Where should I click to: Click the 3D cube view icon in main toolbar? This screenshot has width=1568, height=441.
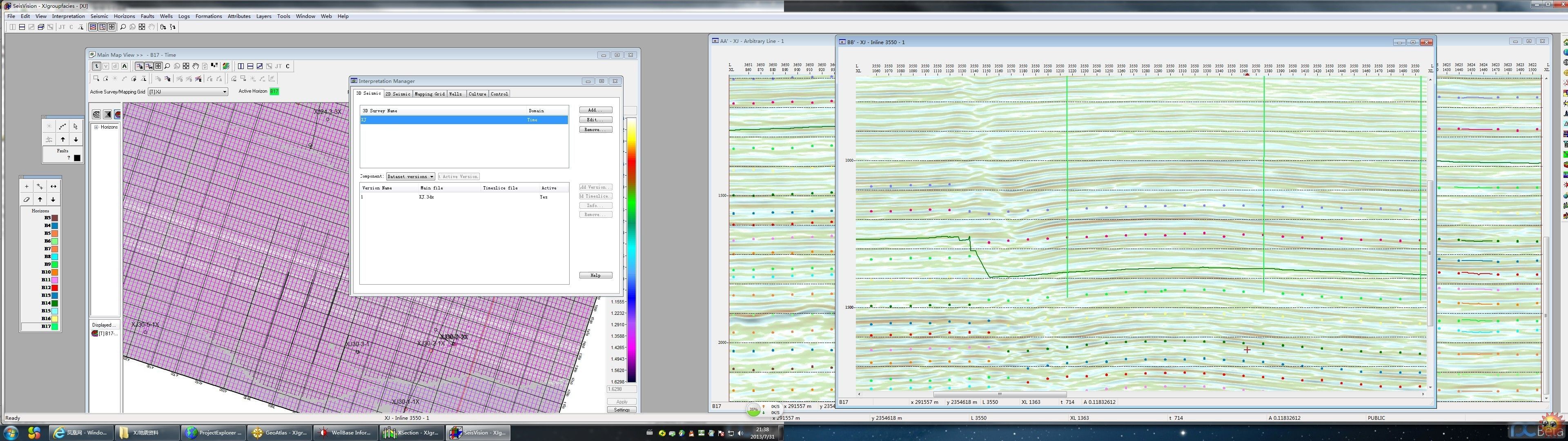point(41,27)
